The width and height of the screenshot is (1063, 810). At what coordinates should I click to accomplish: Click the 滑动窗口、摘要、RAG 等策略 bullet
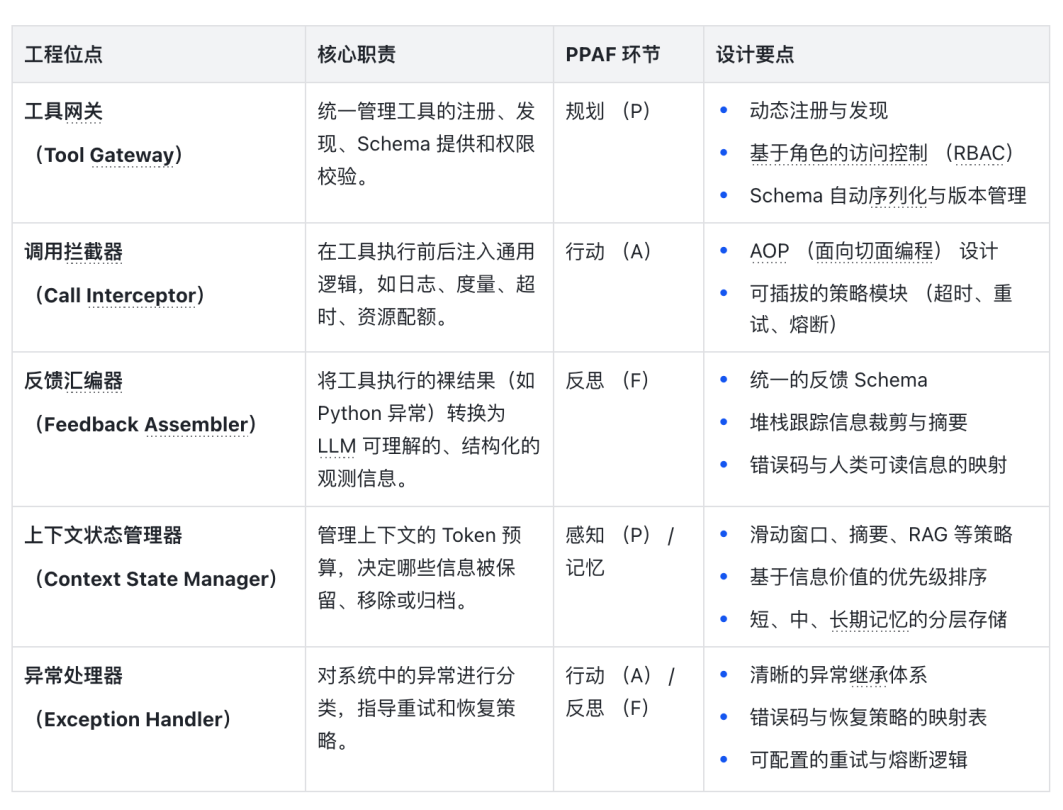880,535
